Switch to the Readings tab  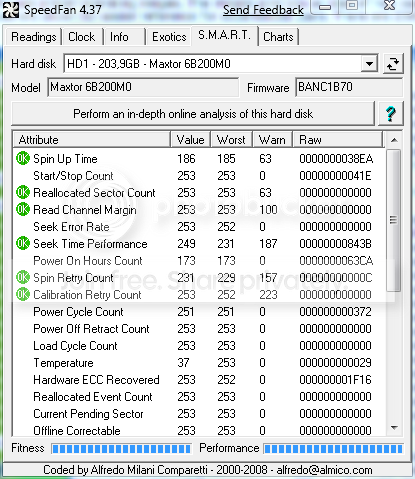pos(33,37)
